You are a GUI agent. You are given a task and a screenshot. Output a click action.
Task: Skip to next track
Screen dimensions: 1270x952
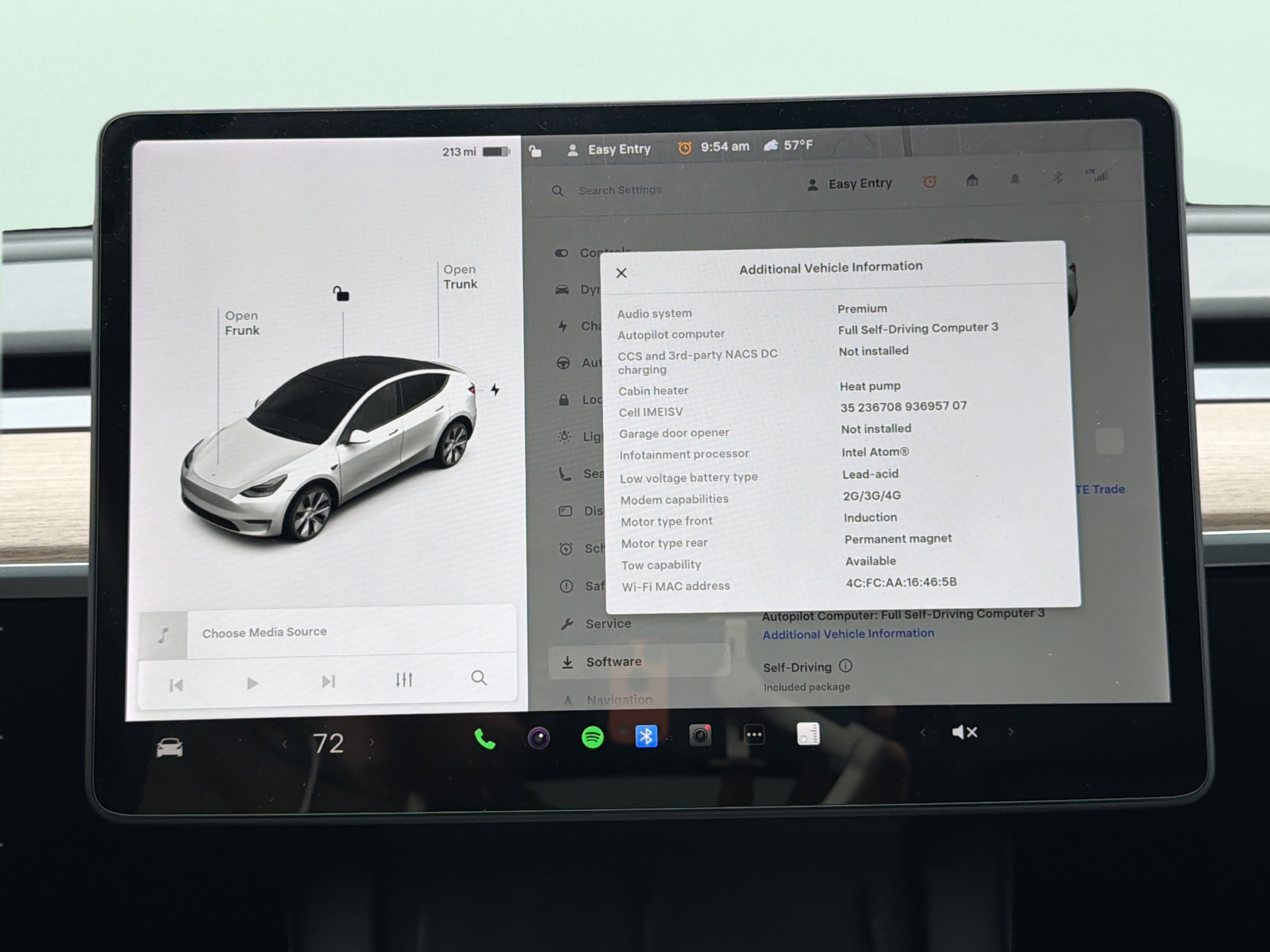click(x=328, y=681)
